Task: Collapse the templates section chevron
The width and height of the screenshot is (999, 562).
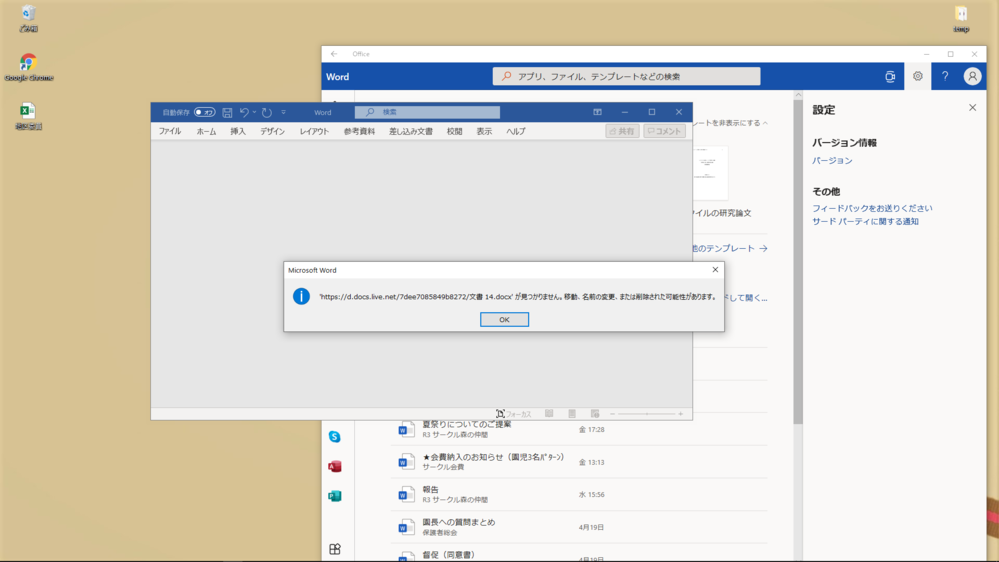Action: click(x=765, y=123)
